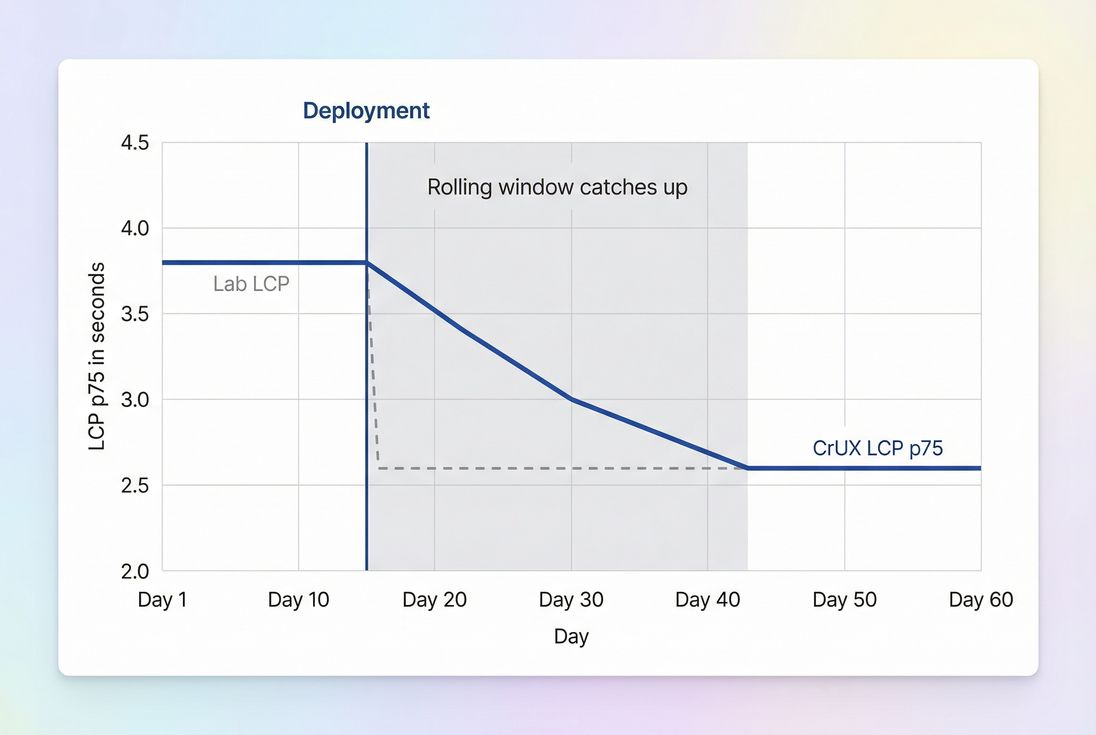Click the CrUX LCP p75 label
This screenshot has height=735, width=1096.
(x=876, y=448)
